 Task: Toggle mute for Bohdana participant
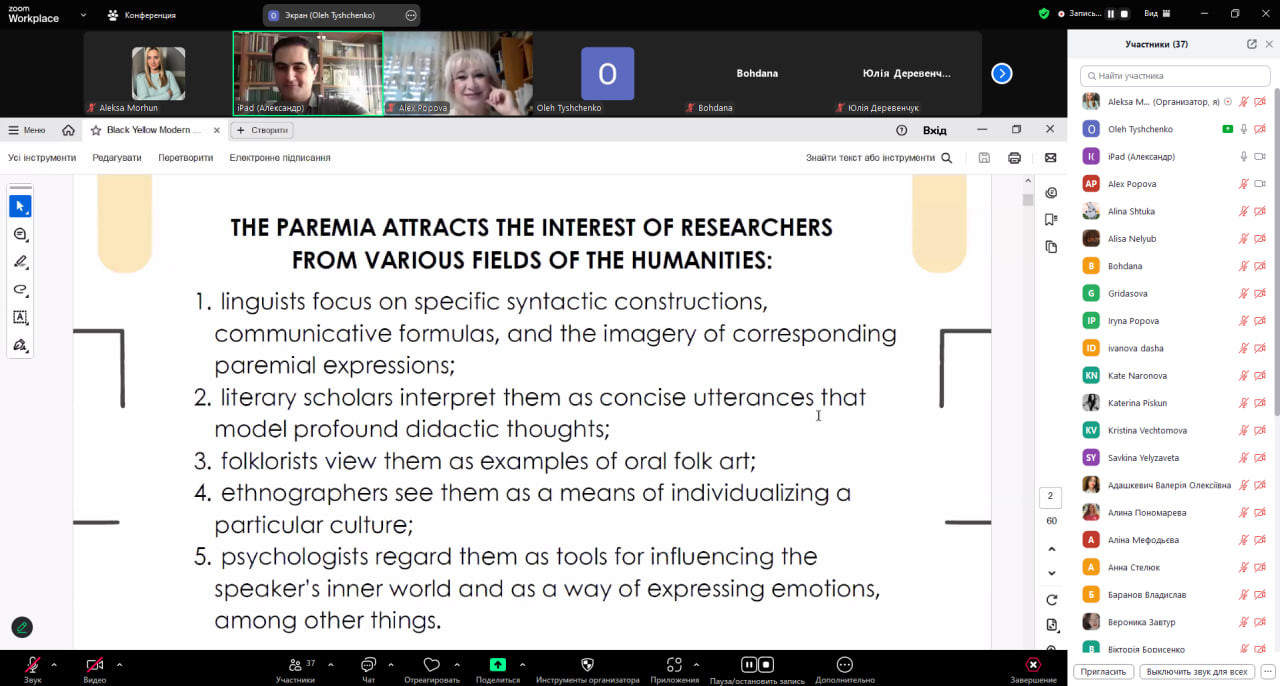coord(1243,266)
